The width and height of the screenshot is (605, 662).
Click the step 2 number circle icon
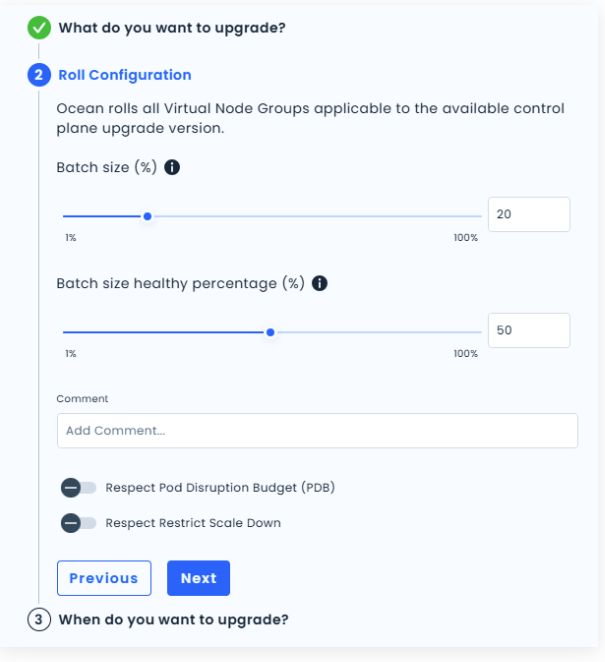(39, 75)
